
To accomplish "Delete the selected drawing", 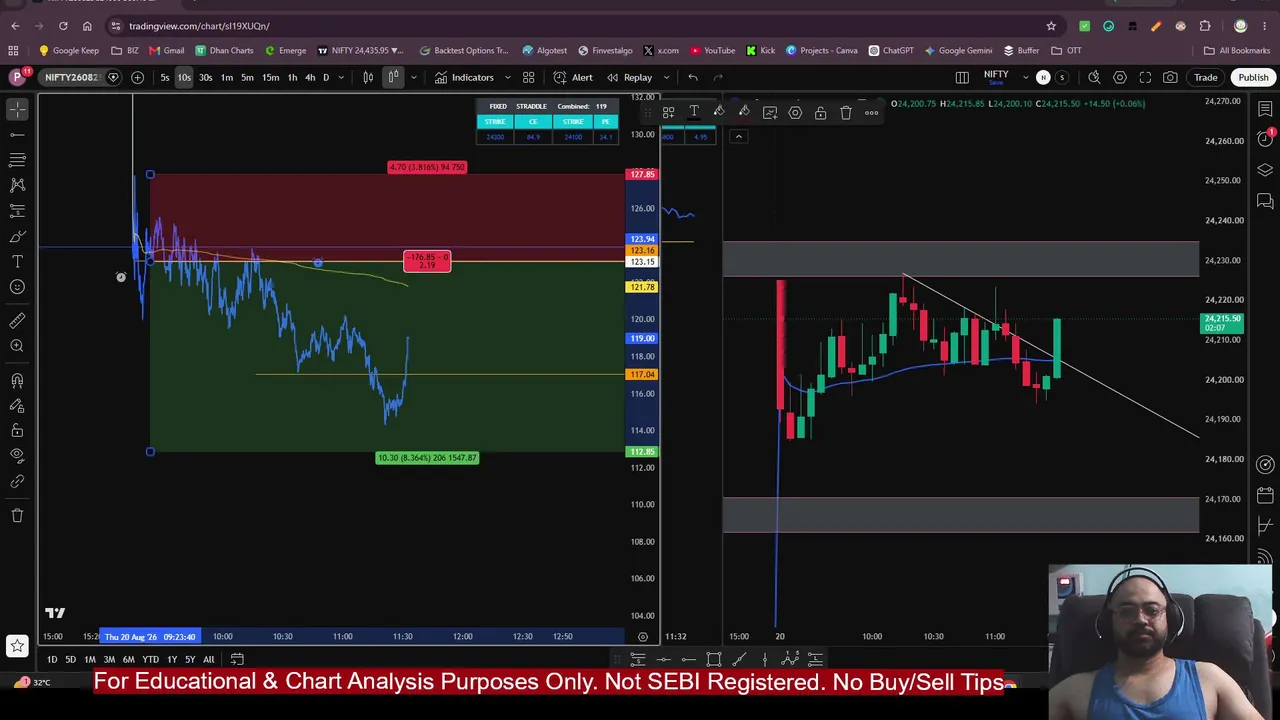I will tap(845, 113).
